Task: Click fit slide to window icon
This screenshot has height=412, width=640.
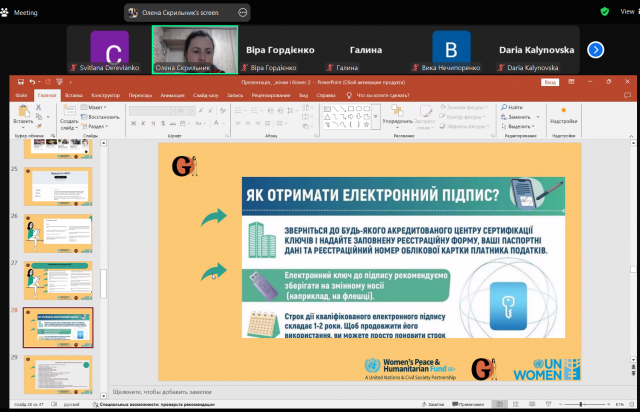Action: tap(629, 404)
